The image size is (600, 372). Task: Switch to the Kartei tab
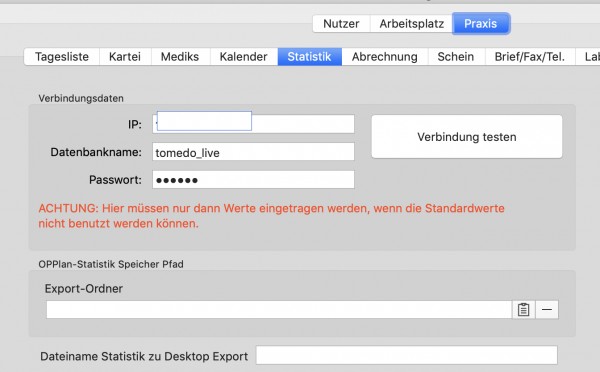click(x=125, y=57)
